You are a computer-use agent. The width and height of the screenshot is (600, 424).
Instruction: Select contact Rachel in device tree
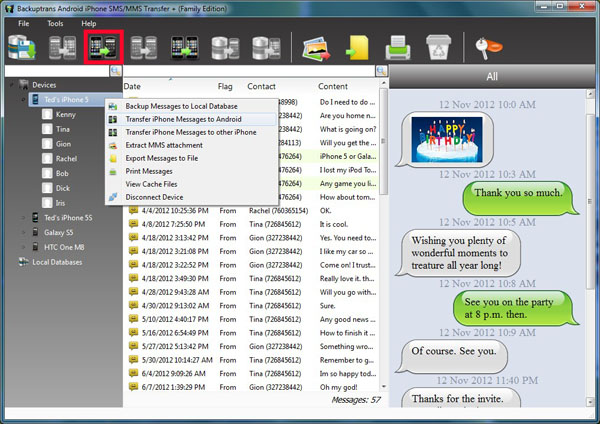pos(66,158)
